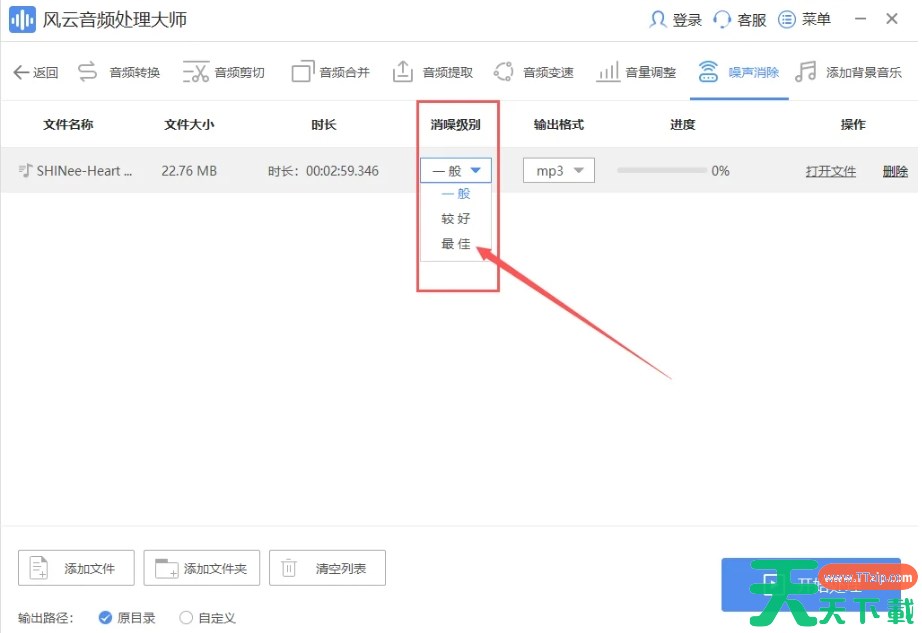The height and width of the screenshot is (633, 922).
Task: Open the 菜单 menu in title bar
Action: 805,20
